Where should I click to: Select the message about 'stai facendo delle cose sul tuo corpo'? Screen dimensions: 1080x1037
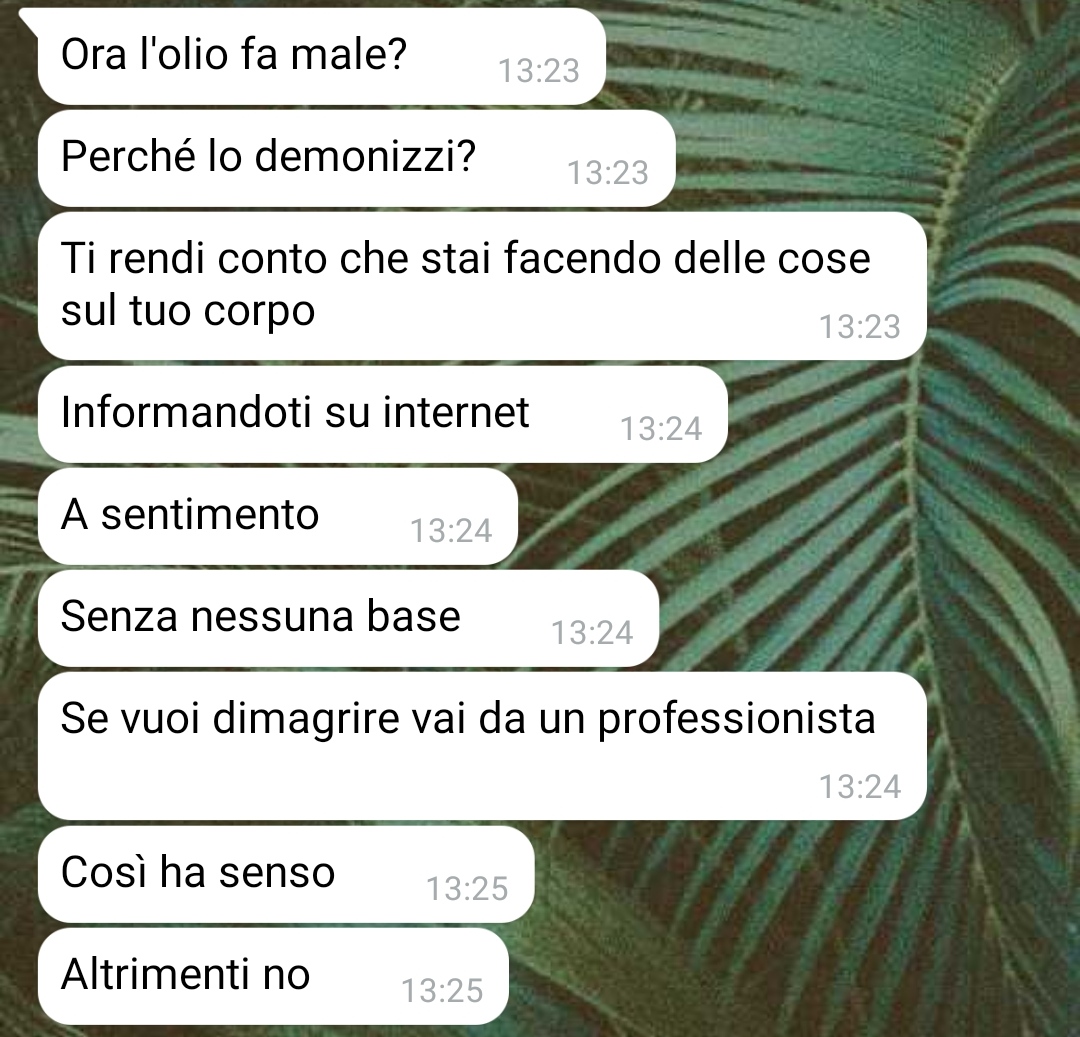pyautogui.click(x=481, y=286)
